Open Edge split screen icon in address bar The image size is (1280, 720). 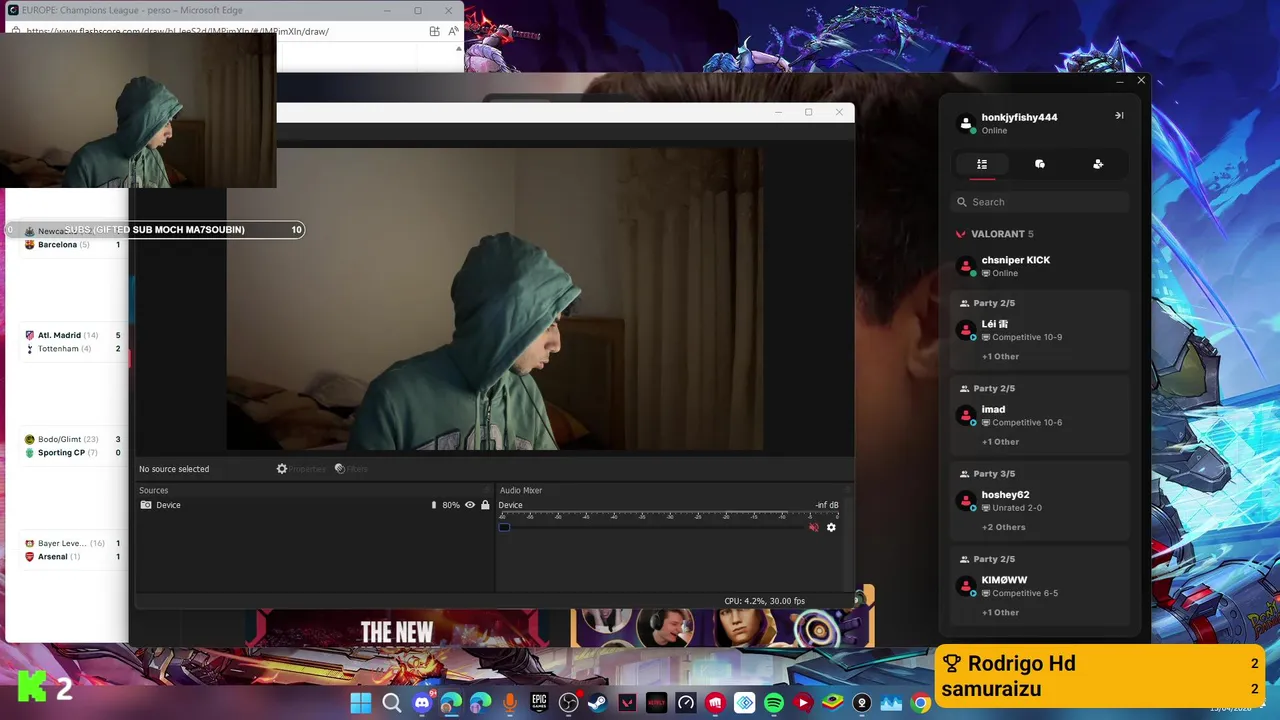coord(434,31)
